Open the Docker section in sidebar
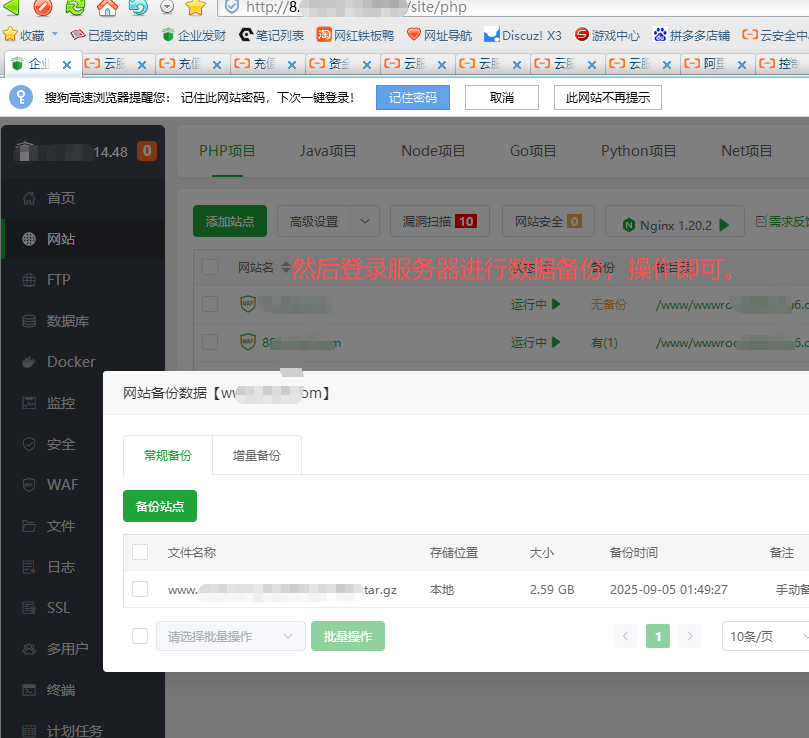Viewport: 809px width, 738px height. (x=70, y=362)
